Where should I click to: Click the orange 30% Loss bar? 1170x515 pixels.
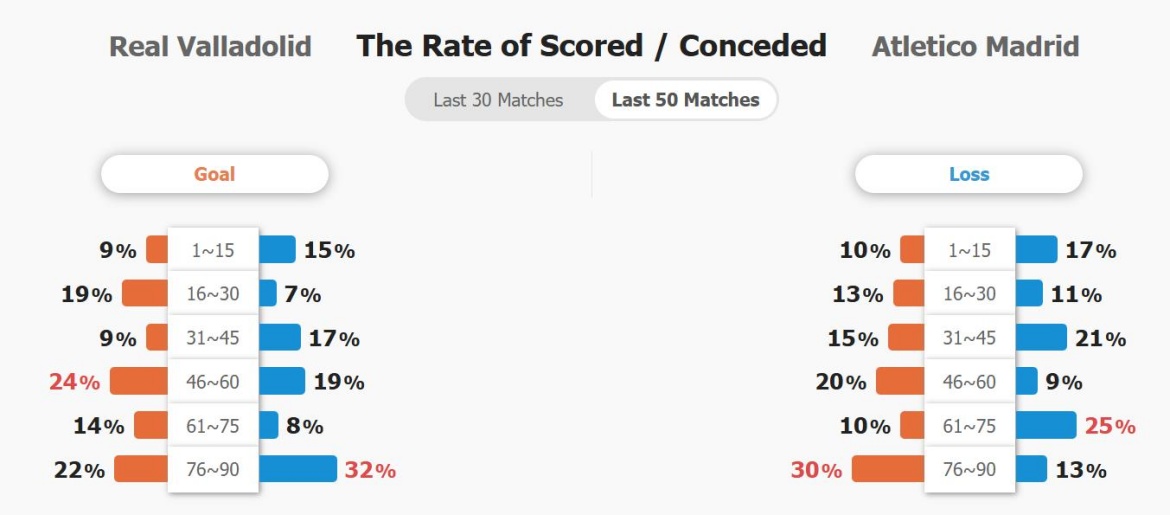point(888,469)
